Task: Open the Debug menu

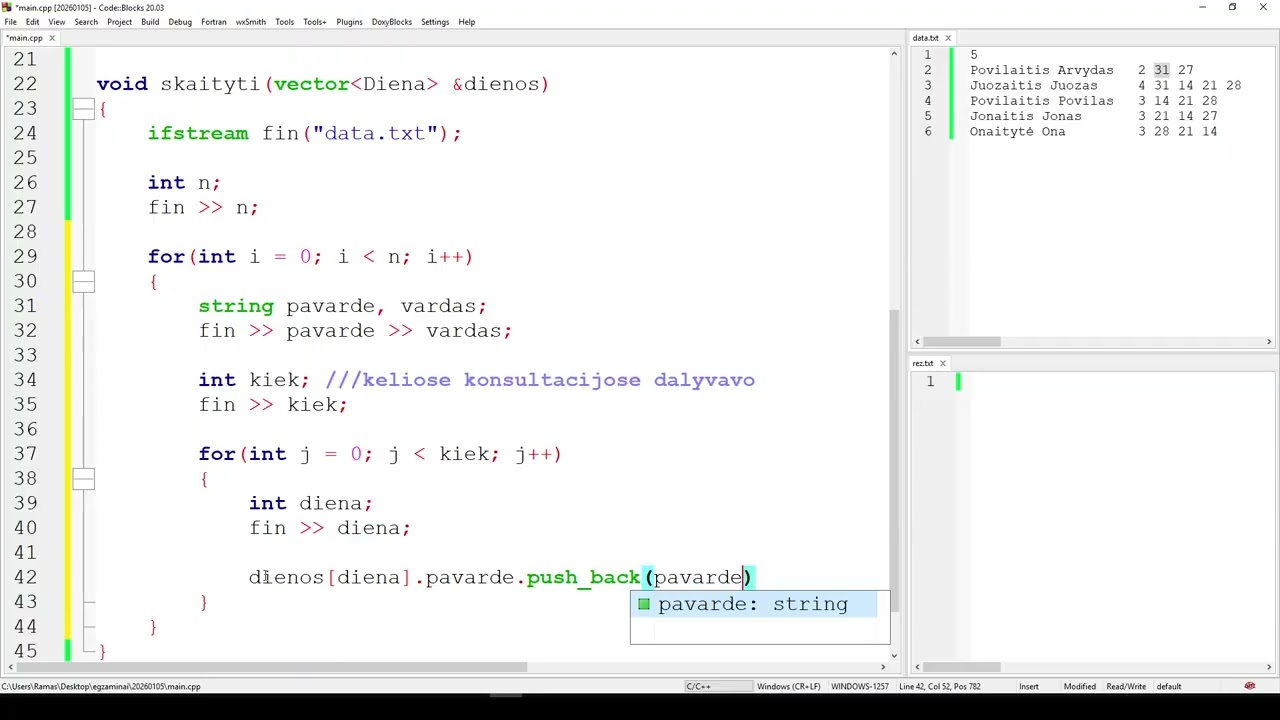Action: pos(180,22)
